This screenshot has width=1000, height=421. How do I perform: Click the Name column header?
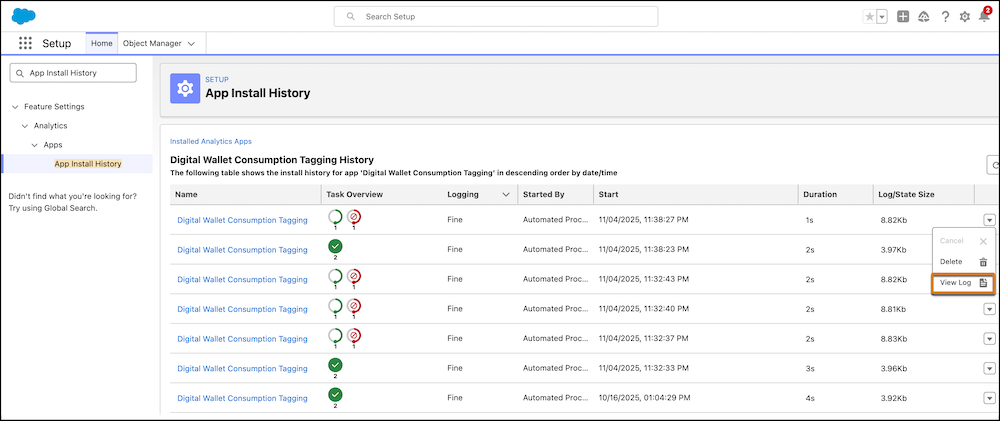pyautogui.click(x=246, y=194)
